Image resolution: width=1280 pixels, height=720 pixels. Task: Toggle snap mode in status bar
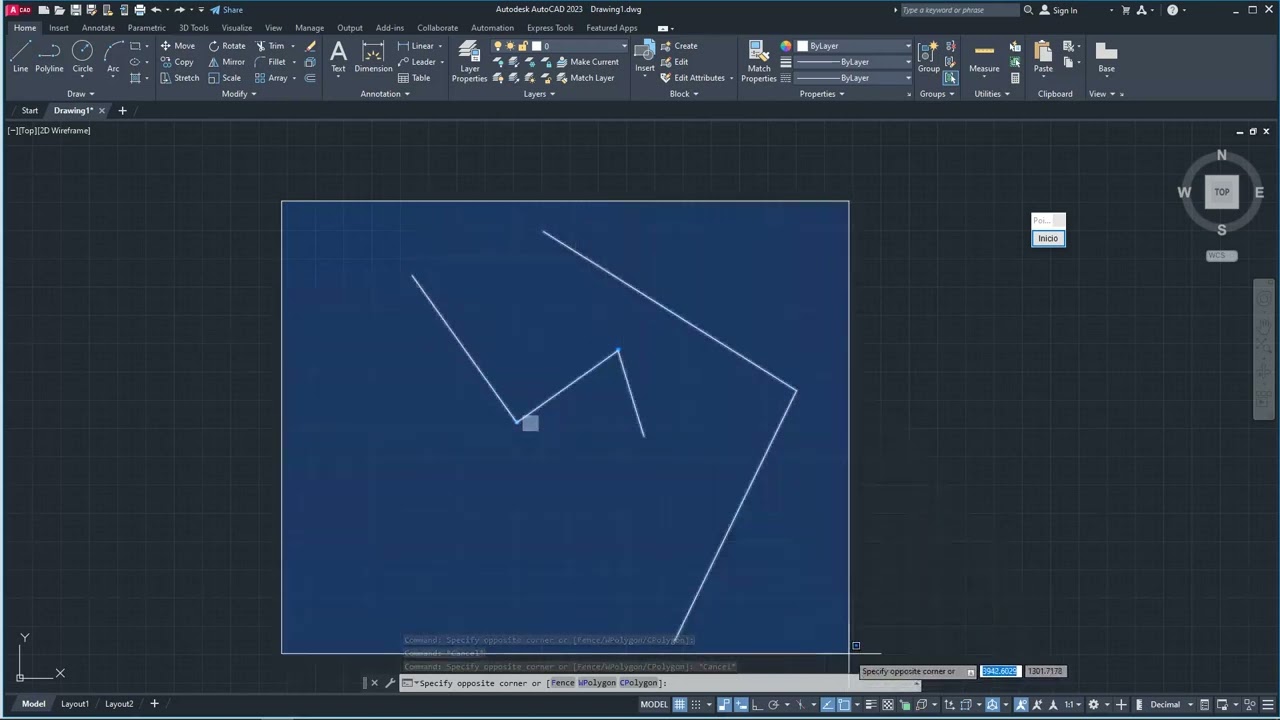[696, 705]
